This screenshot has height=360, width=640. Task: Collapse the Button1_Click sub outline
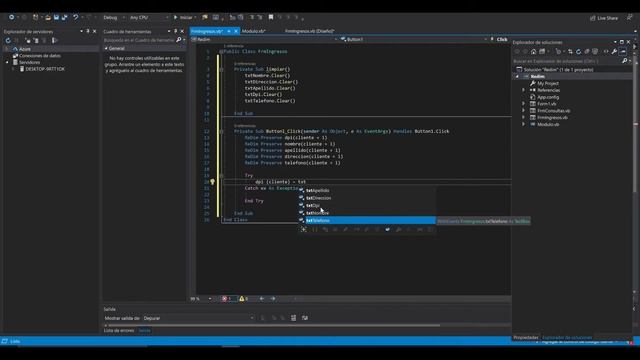click(x=222, y=131)
